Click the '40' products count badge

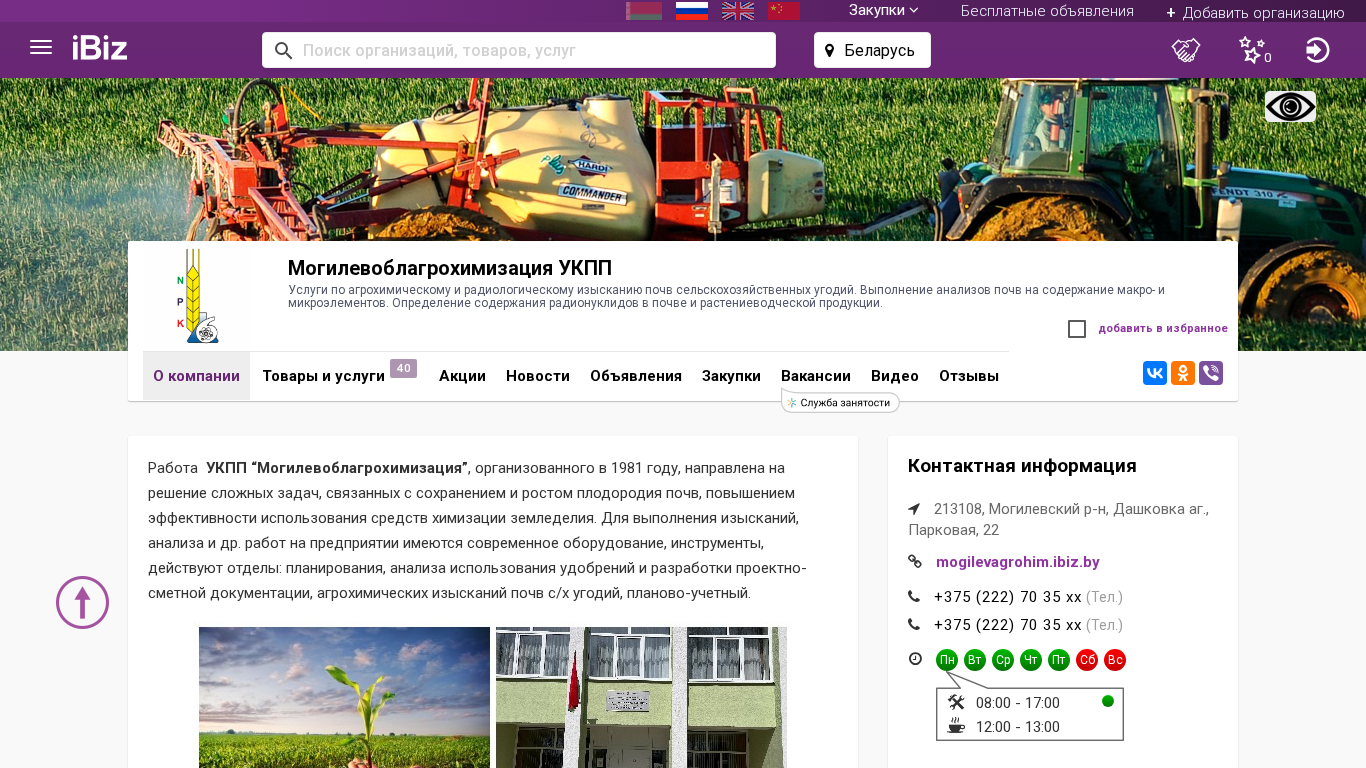tap(403, 368)
